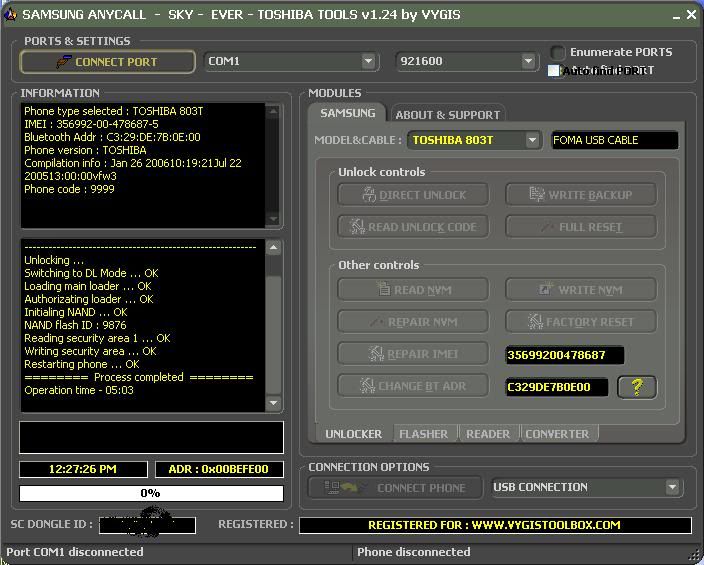Click the log panel scroll up arrow
The image size is (704, 565).
tap(273, 247)
